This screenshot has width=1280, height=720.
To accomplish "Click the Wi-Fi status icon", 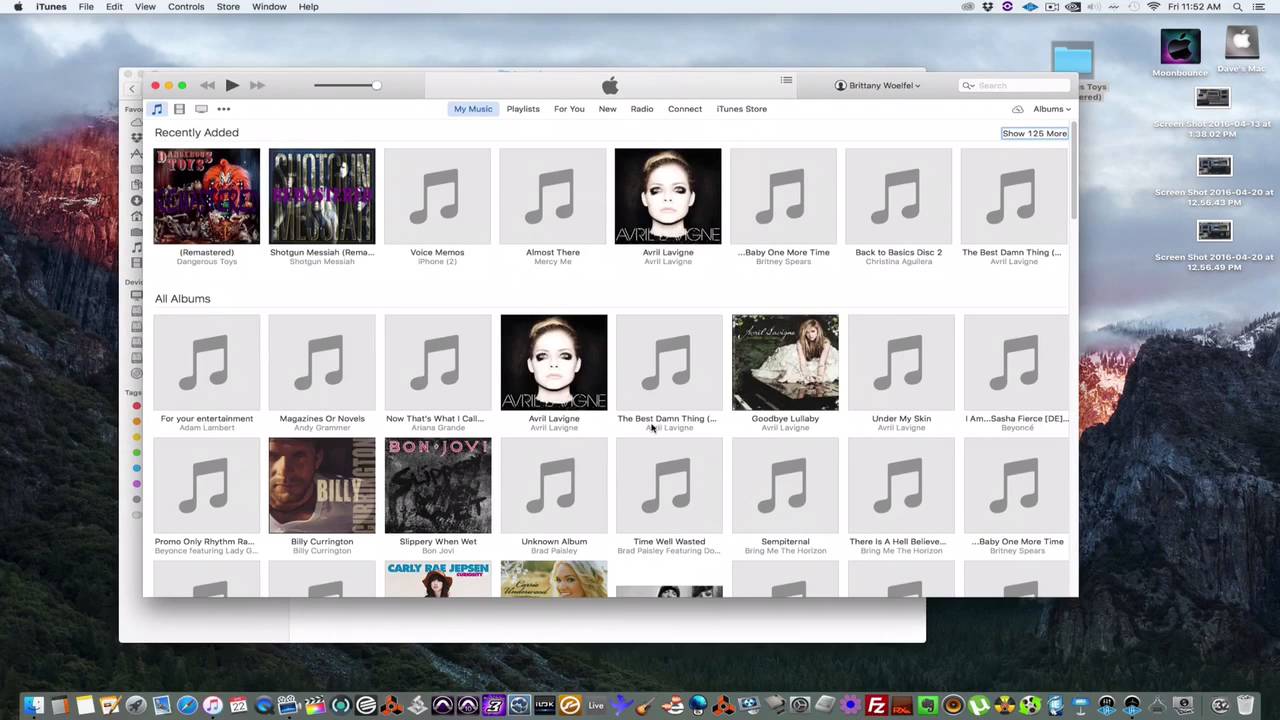I will click(1153, 7).
